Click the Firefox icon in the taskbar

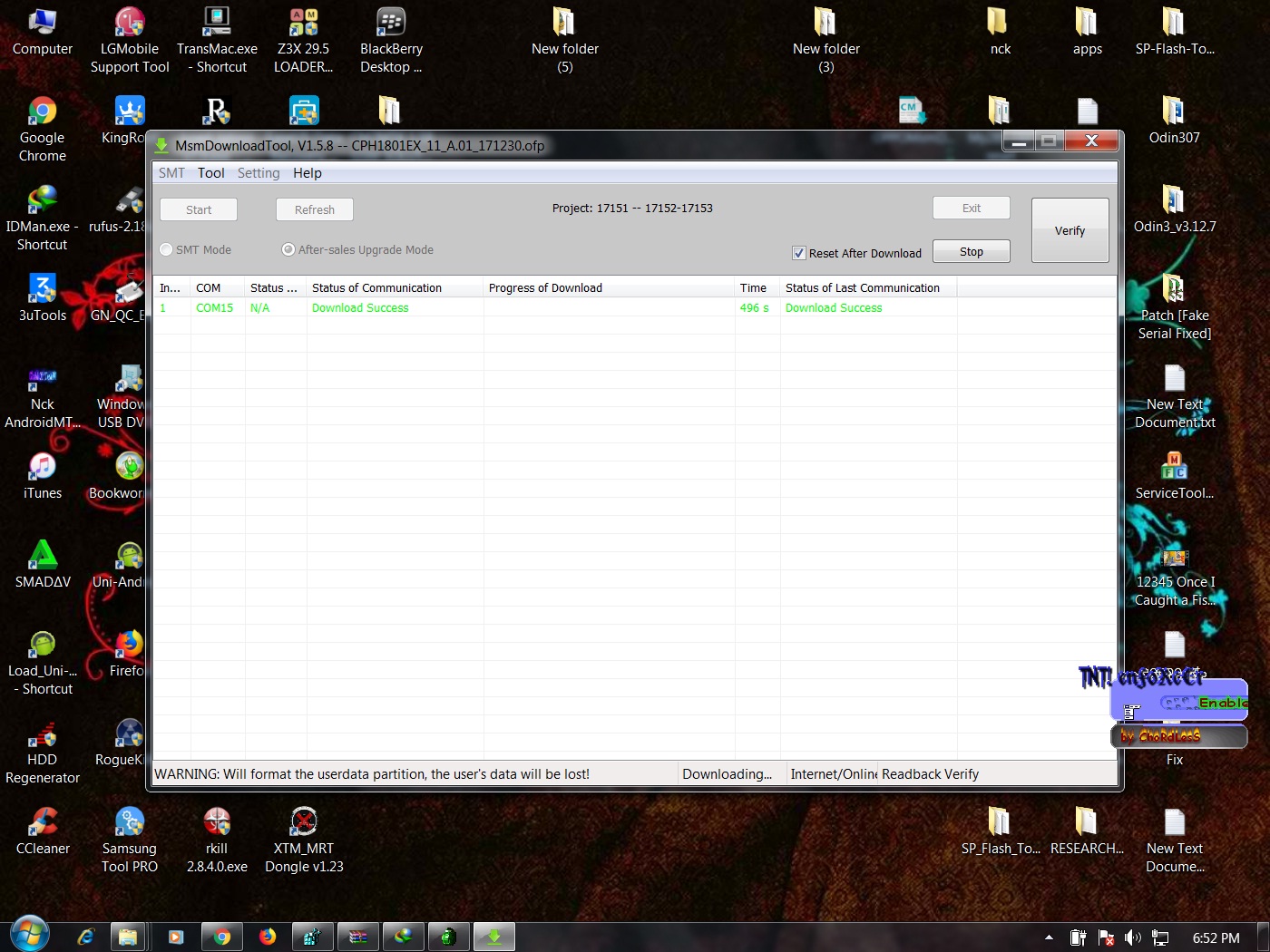[x=268, y=937]
